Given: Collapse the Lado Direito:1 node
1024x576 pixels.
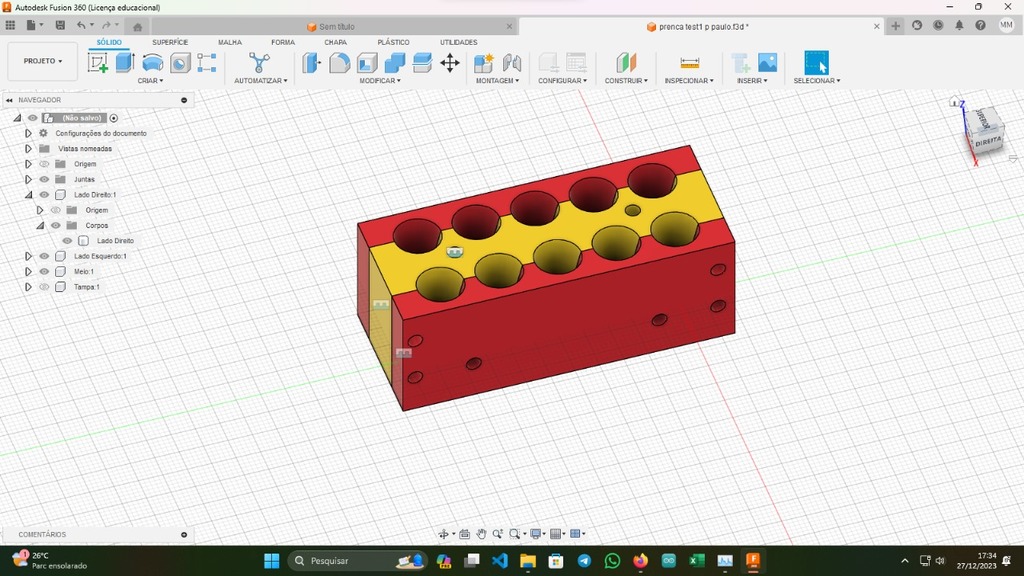Looking at the screenshot, I should (28, 195).
